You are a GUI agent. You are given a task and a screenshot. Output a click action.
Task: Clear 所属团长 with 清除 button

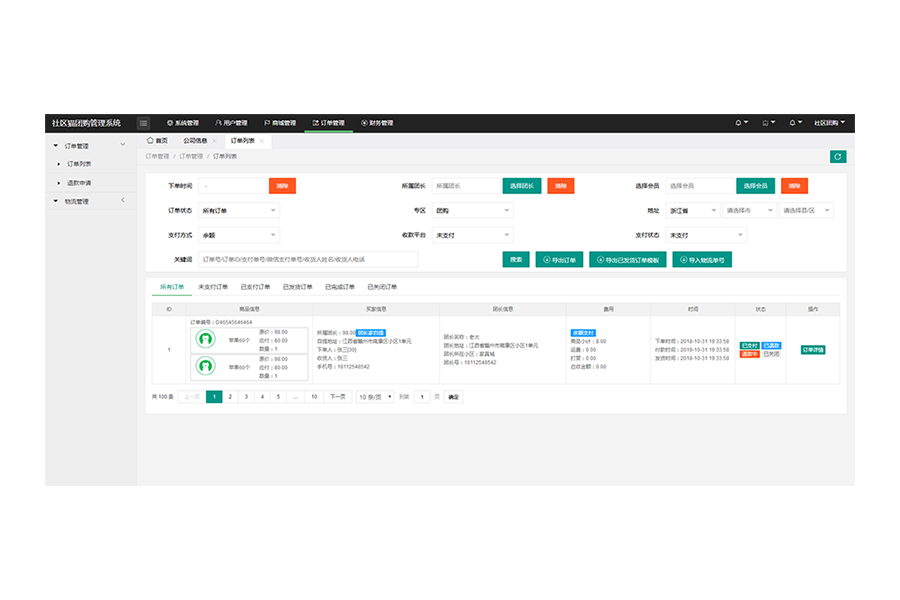tap(561, 186)
